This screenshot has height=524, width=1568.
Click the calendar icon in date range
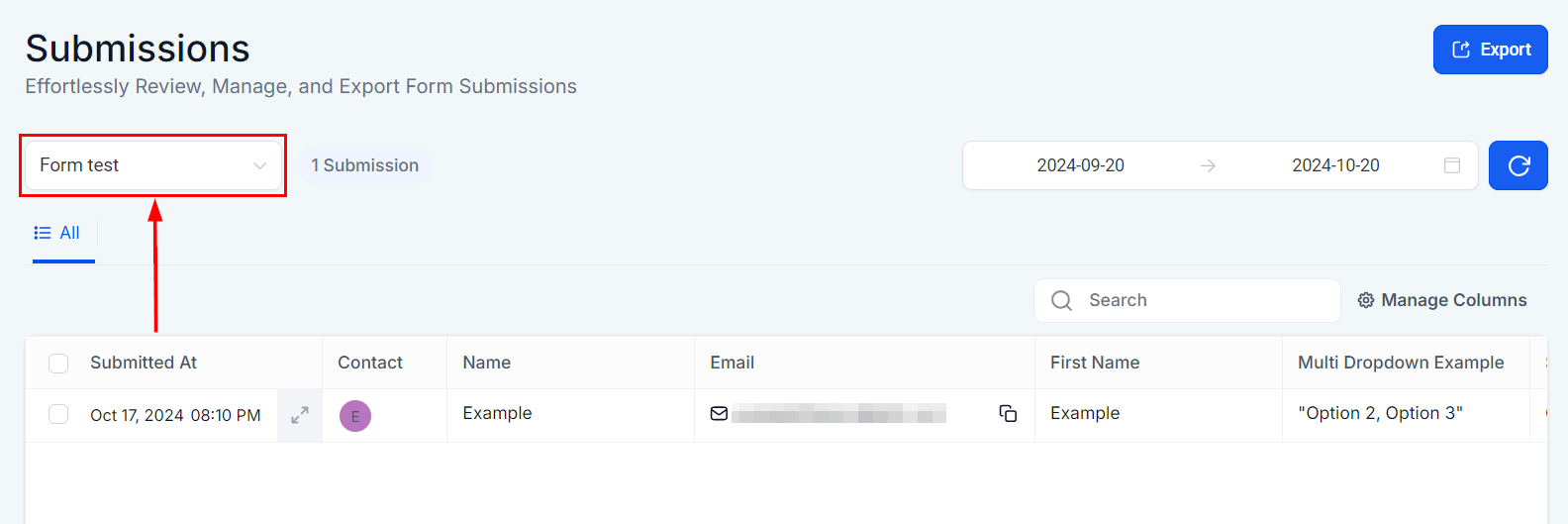coord(1451,165)
